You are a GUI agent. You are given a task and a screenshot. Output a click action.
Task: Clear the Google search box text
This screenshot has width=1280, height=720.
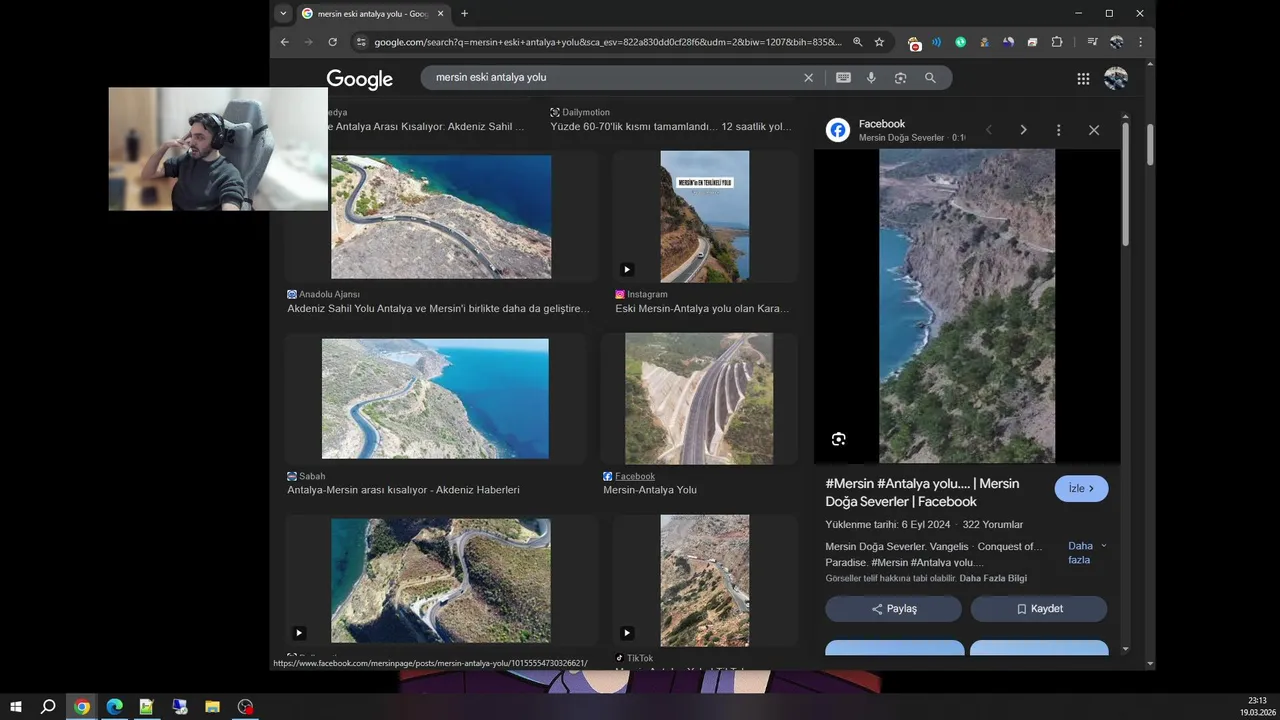tap(809, 78)
